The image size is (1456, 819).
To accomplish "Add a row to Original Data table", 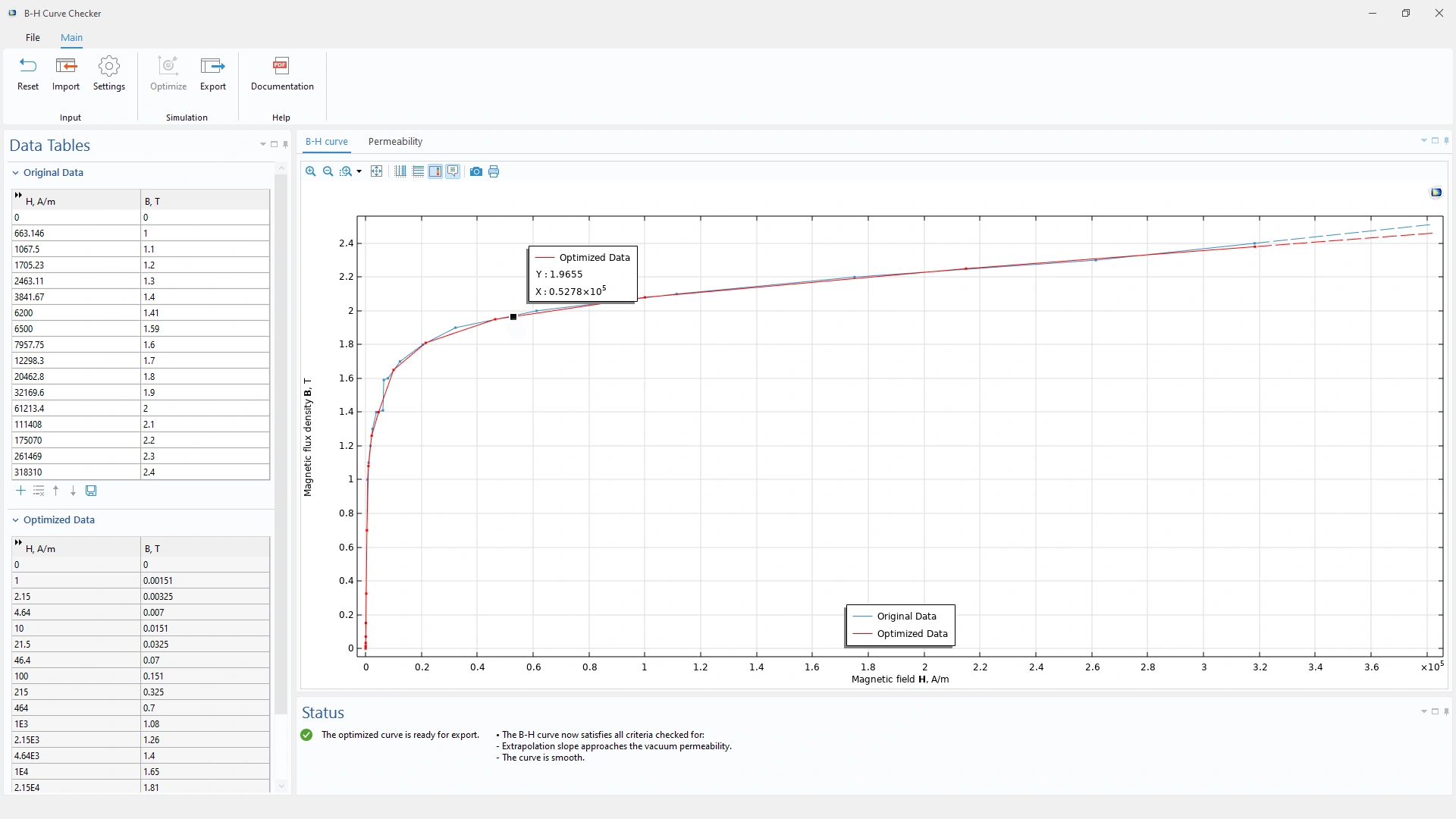I will (x=20, y=491).
